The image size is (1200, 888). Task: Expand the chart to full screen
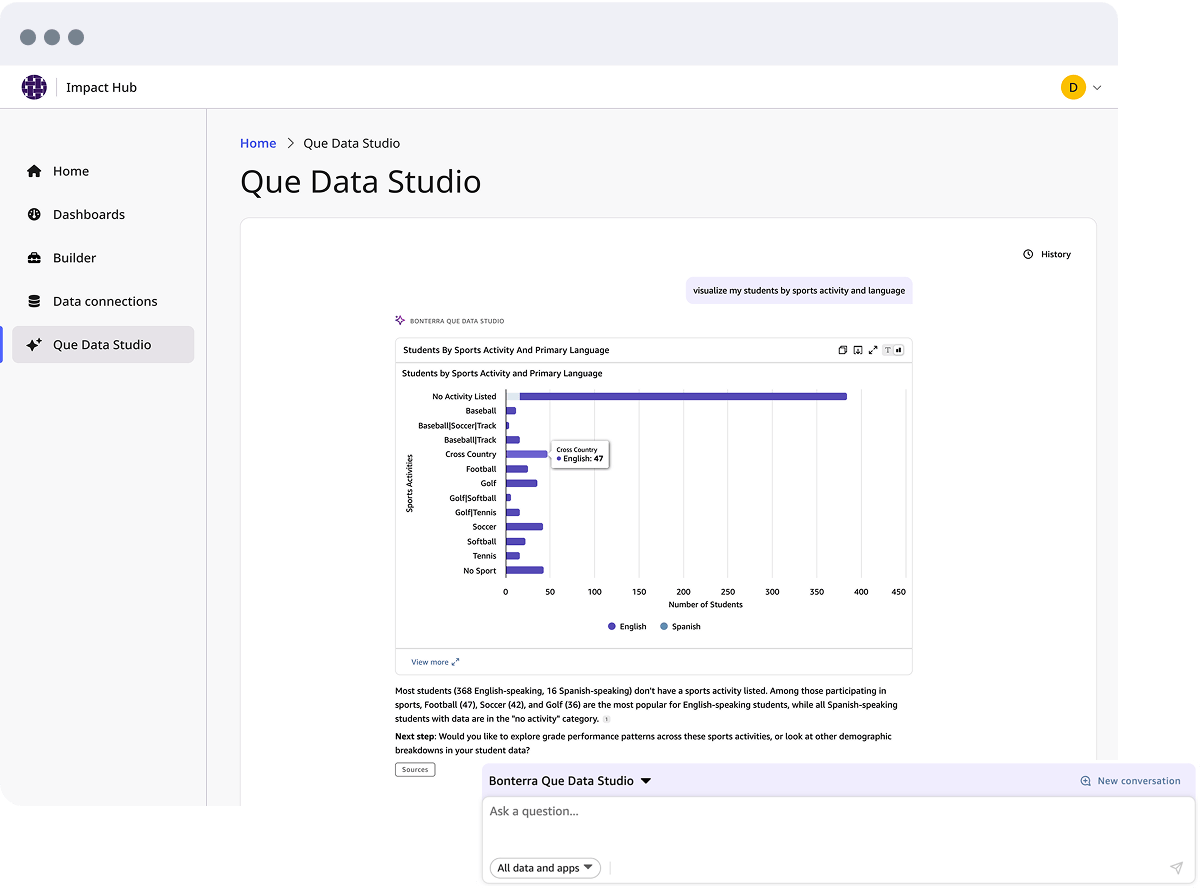[873, 350]
